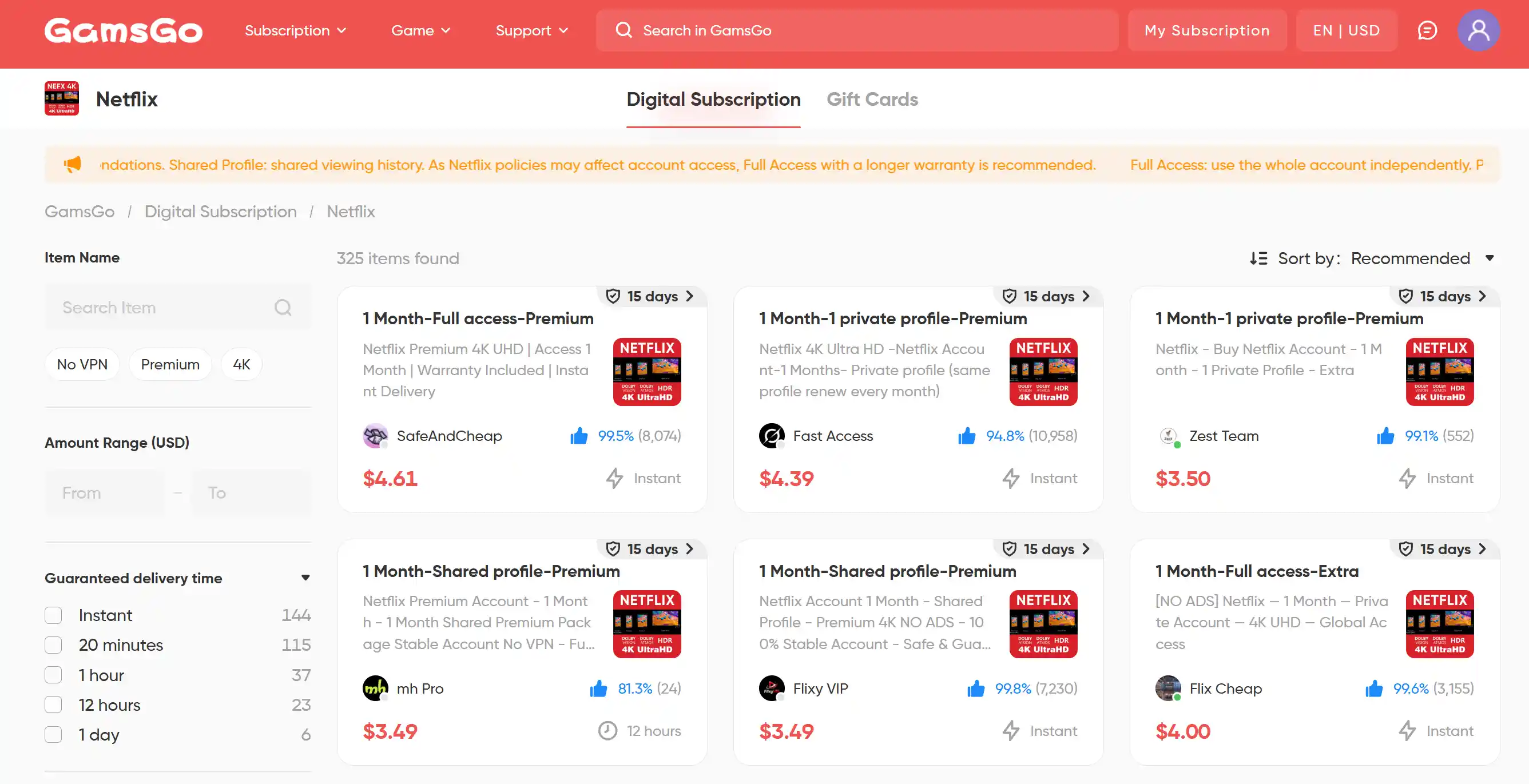
Task: Click Netflix thumbnail on Flix Cheap listing
Action: tap(1439, 624)
